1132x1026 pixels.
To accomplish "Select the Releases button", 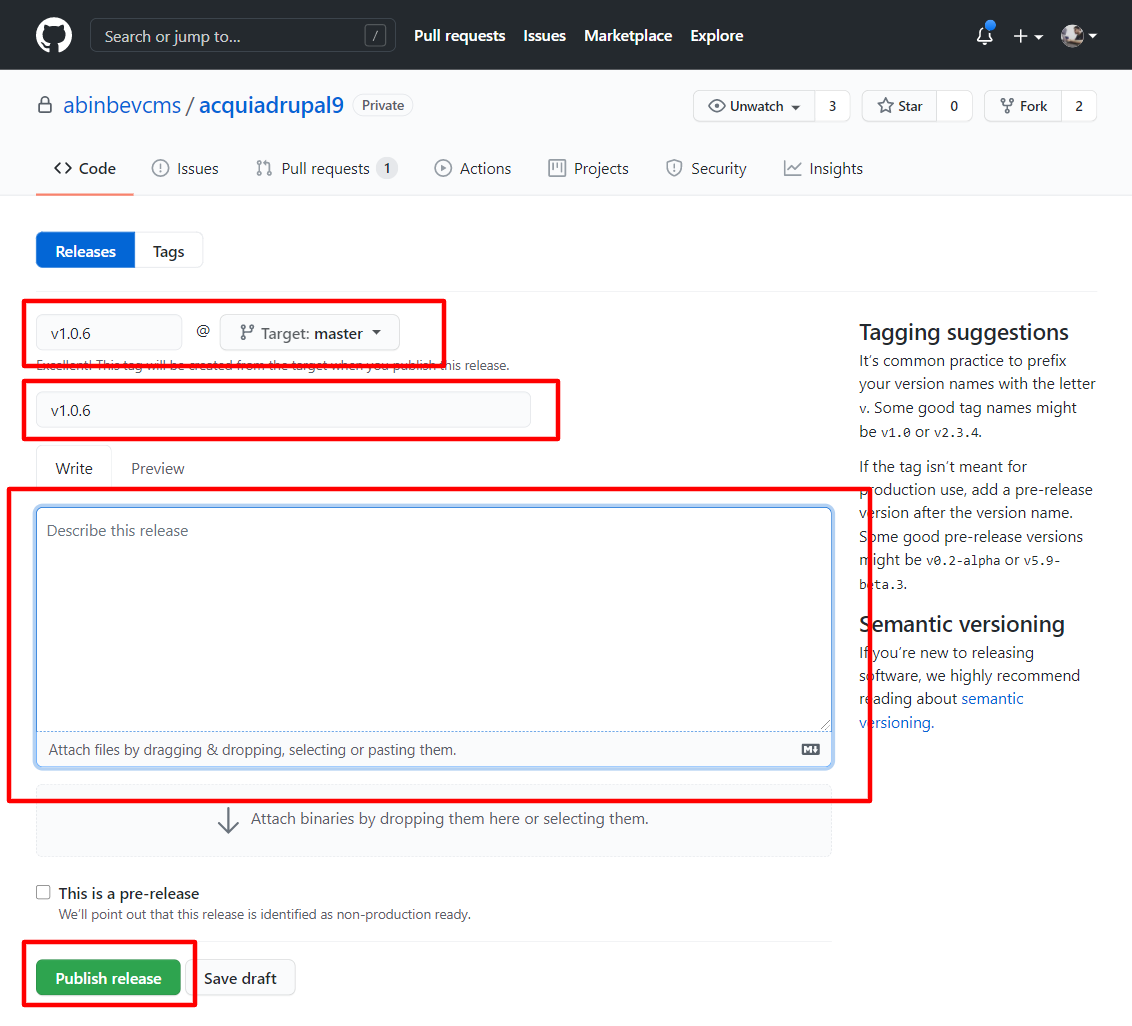I will pos(85,251).
